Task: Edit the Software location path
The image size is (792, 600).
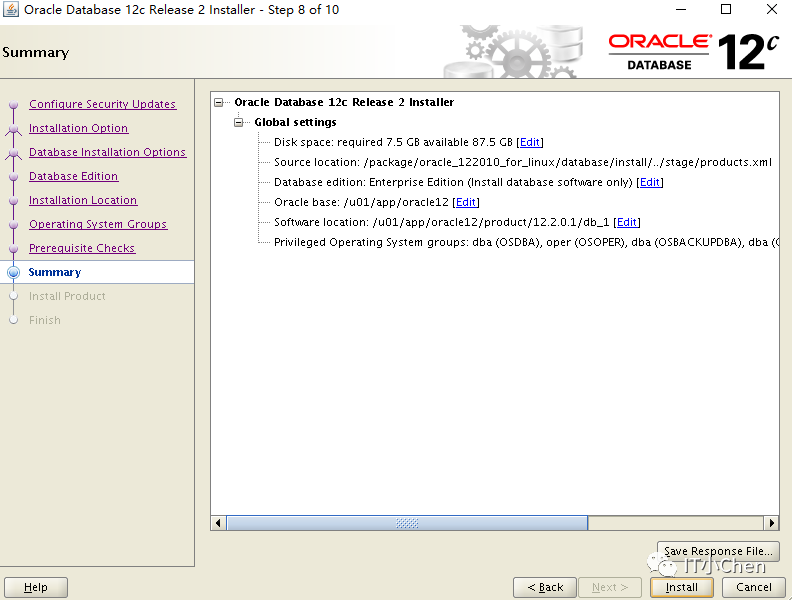Action: click(x=627, y=222)
